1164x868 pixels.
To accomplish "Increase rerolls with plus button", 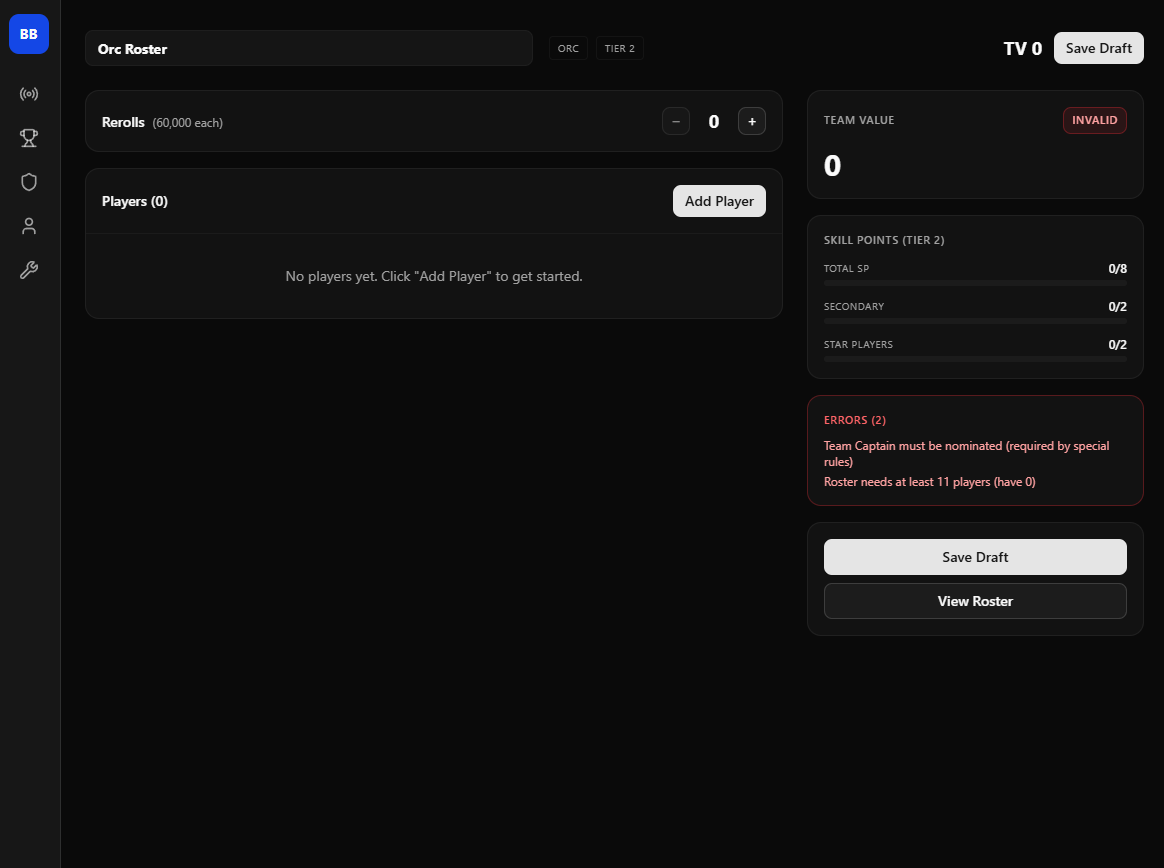I will [x=752, y=121].
